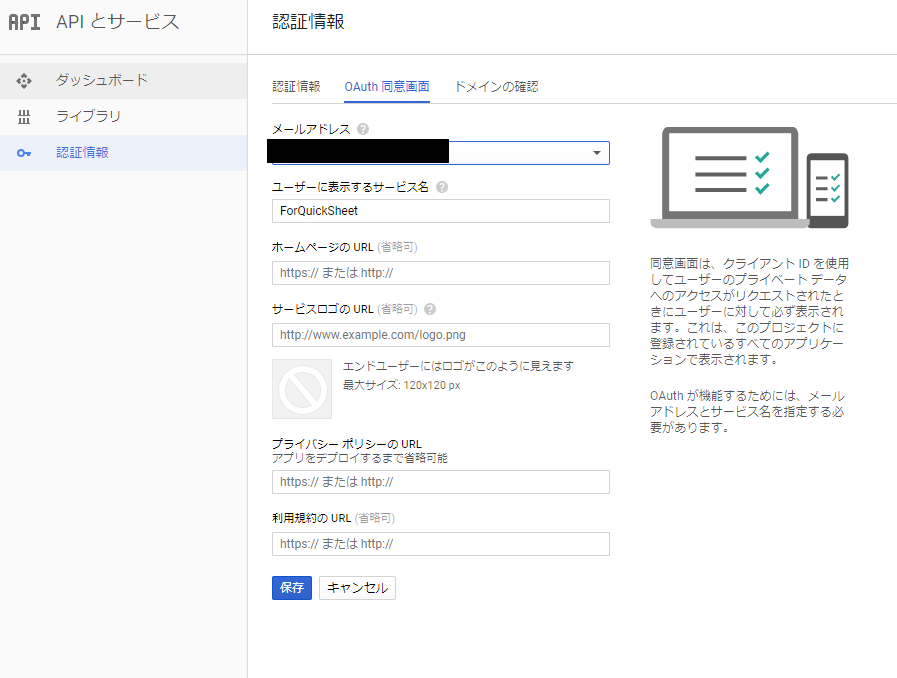Image resolution: width=897 pixels, height=678 pixels.
Task: Select the dashboard grid icon in the sidebar
Action: point(24,80)
